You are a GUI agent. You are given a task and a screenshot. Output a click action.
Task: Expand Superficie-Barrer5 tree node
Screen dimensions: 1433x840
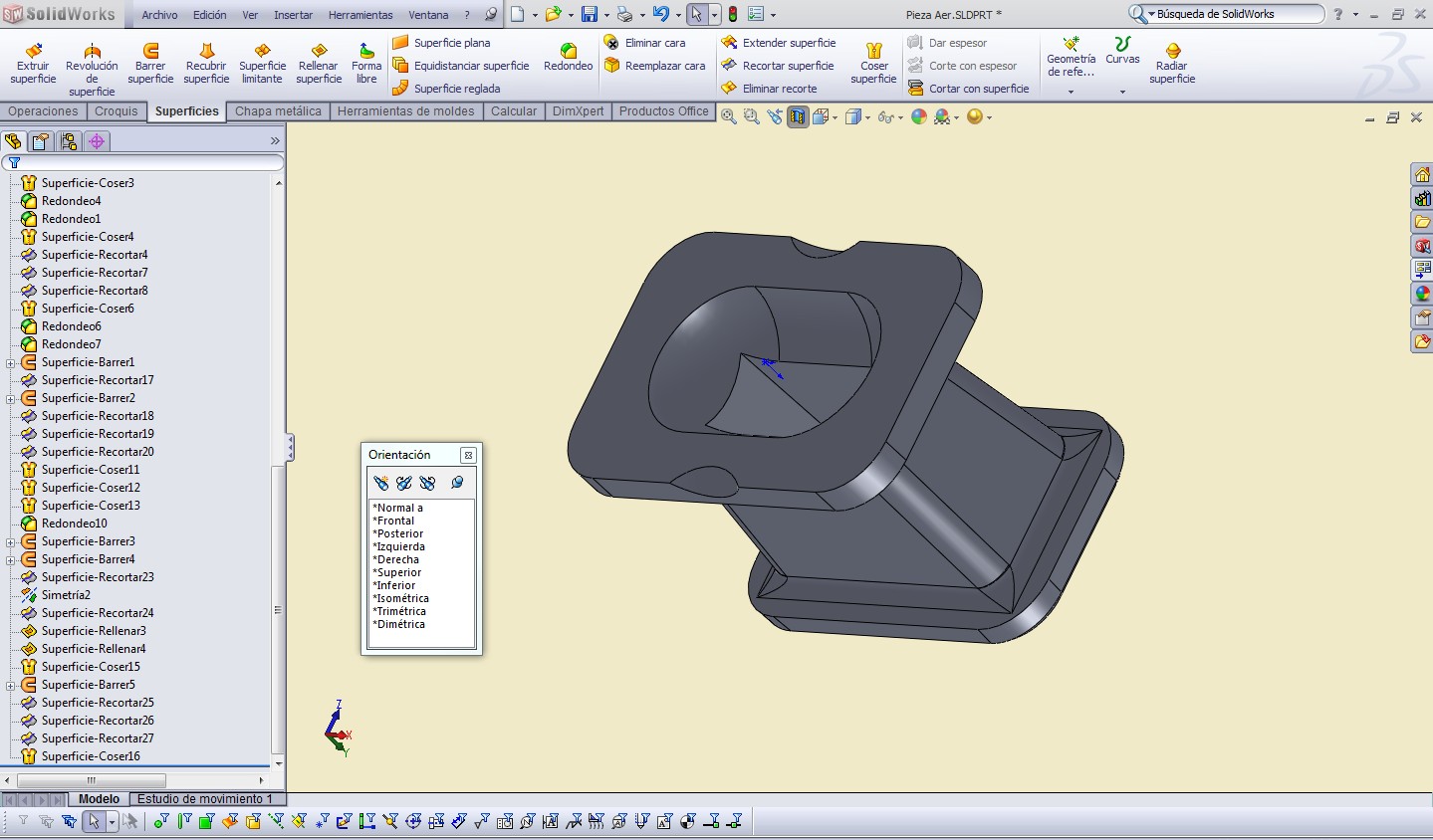tap(11, 686)
